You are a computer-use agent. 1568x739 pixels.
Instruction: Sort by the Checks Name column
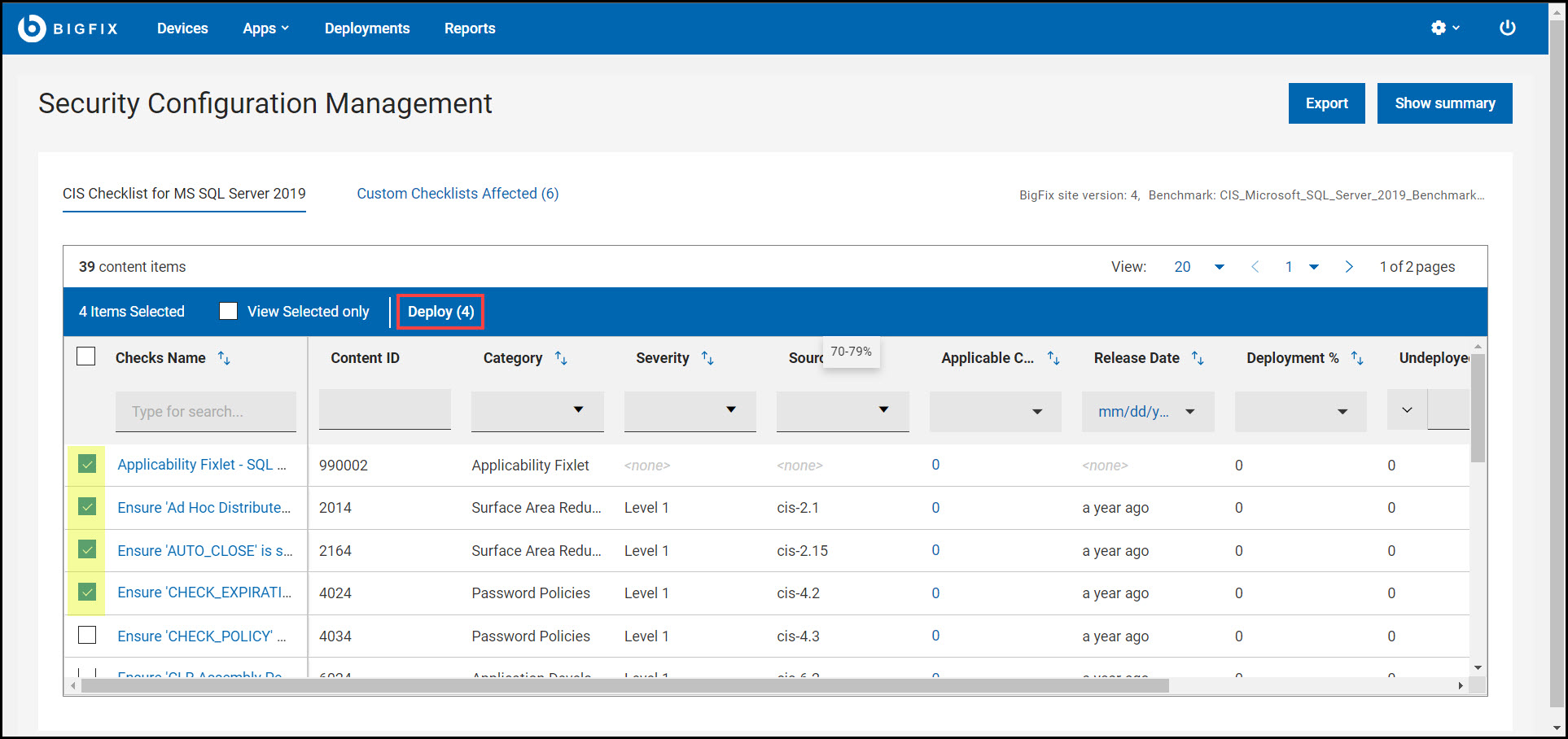(224, 357)
